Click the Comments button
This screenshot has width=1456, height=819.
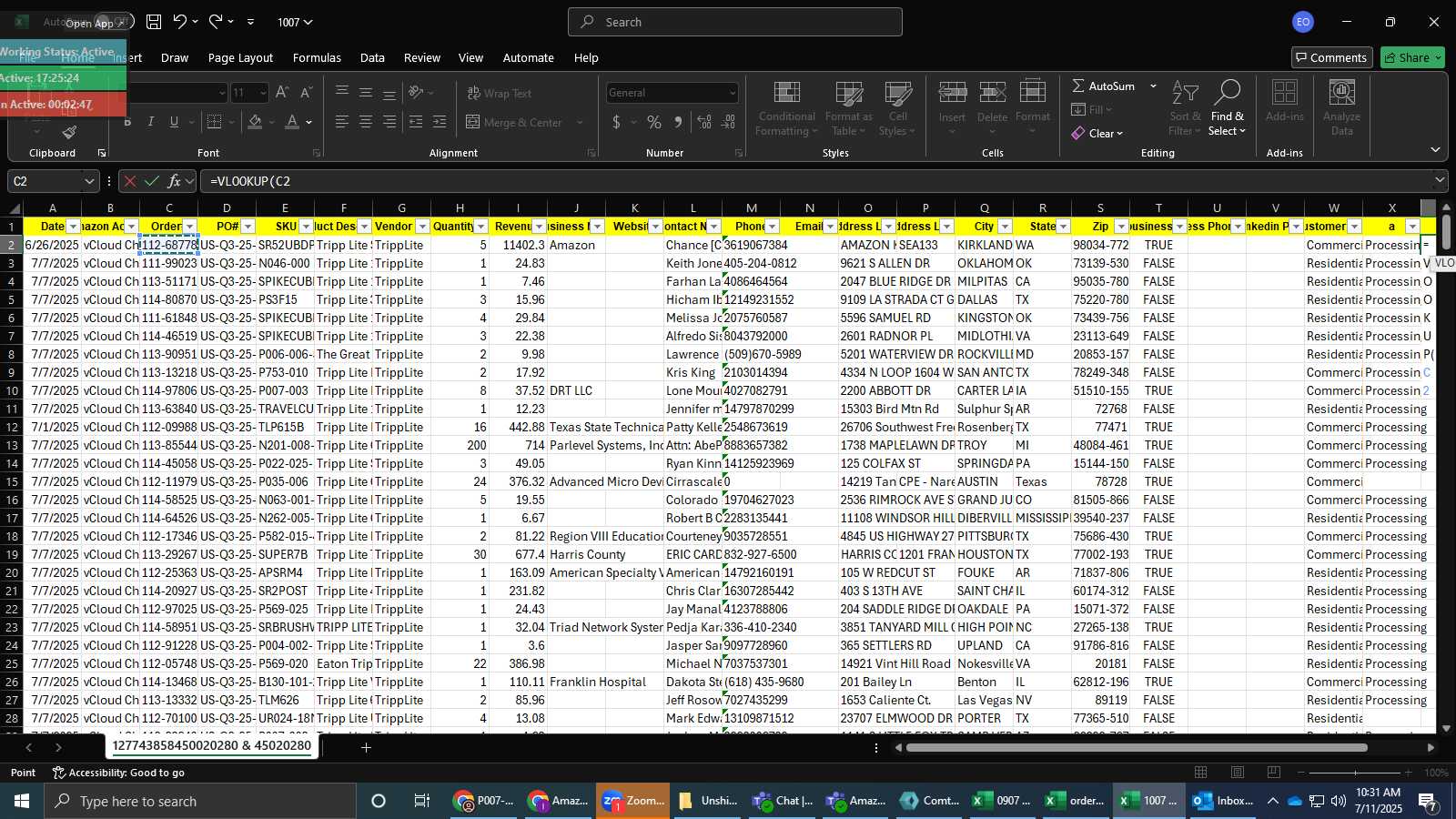click(x=1331, y=57)
